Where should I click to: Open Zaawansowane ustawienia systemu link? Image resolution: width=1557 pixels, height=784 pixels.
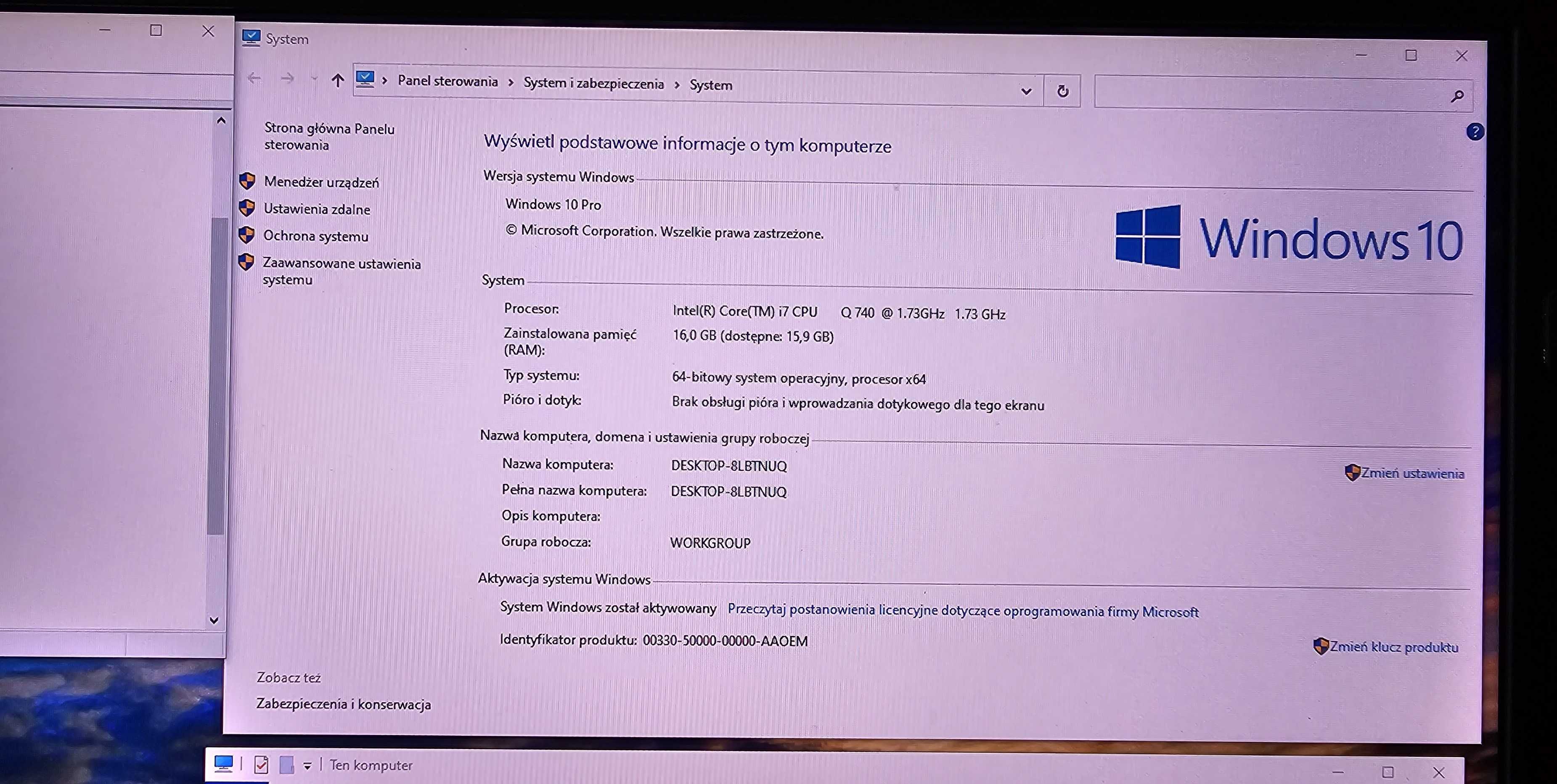342,271
